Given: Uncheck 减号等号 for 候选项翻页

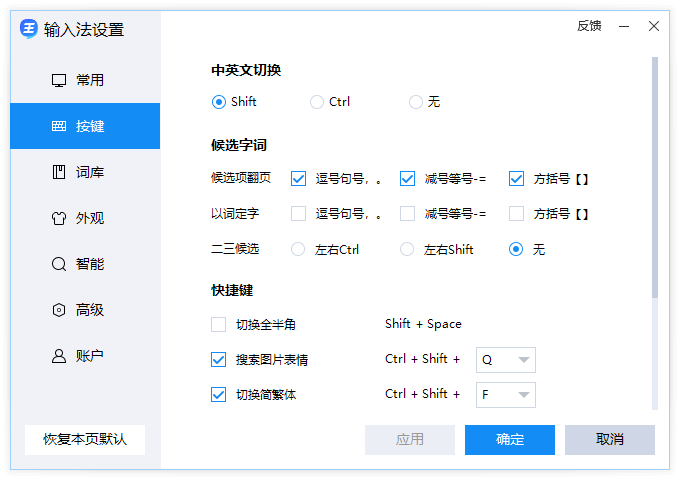Looking at the screenshot, I should point(407,179).
